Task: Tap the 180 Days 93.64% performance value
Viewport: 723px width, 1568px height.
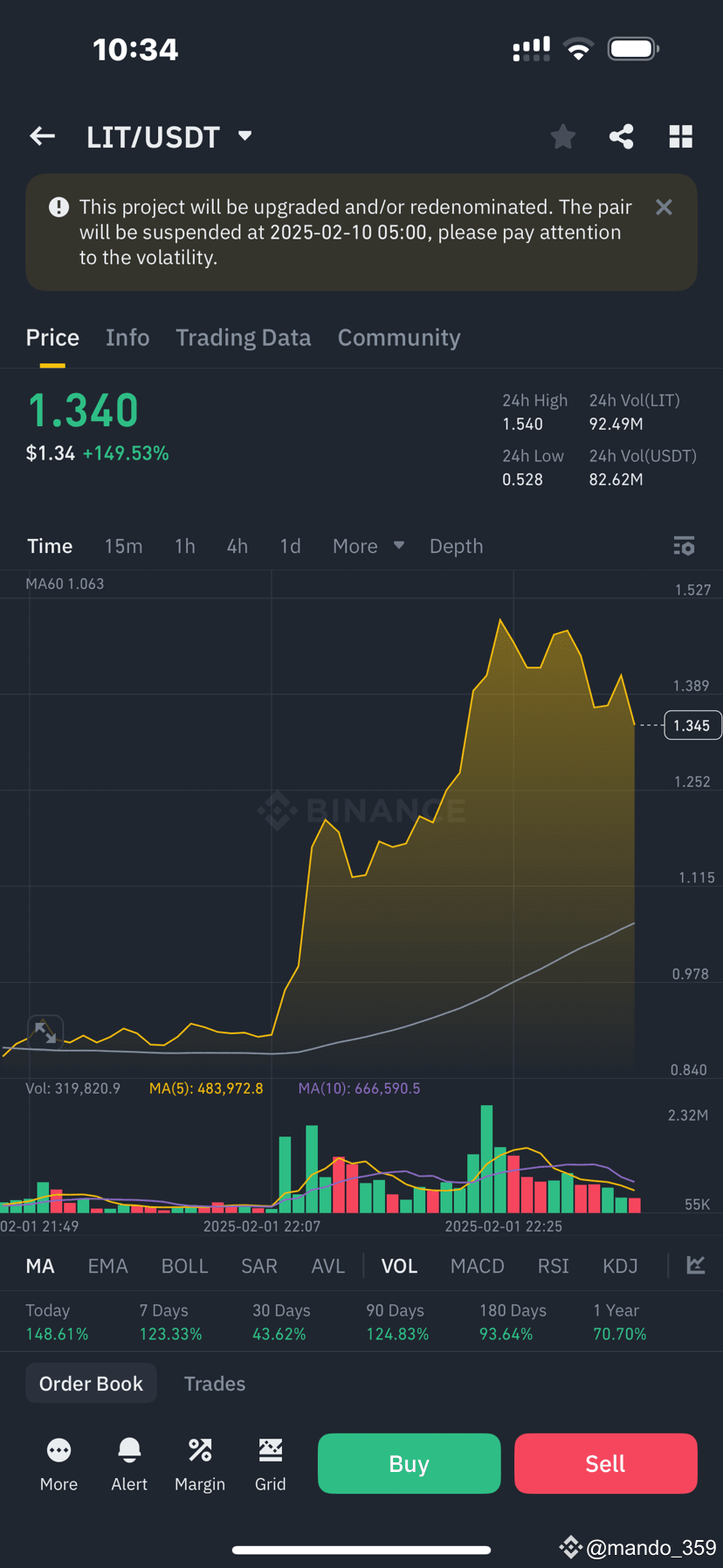Action: point(506,1334)
